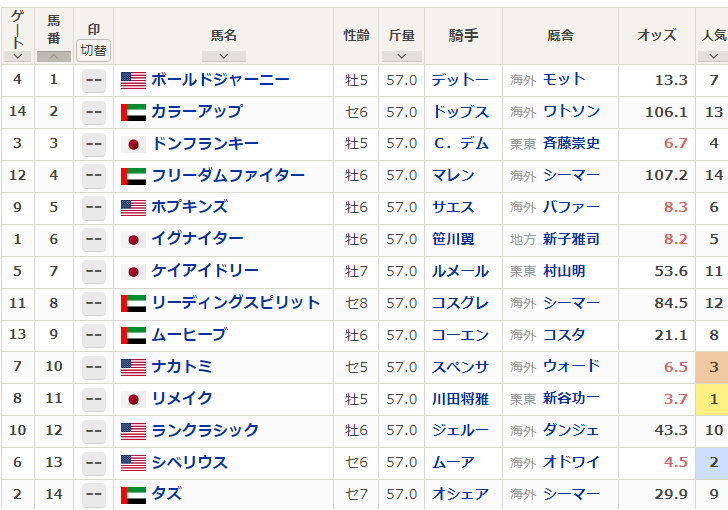Sort by horse name dropdown arrow
This screenshot has width=728, height=510.
(223, 57)
